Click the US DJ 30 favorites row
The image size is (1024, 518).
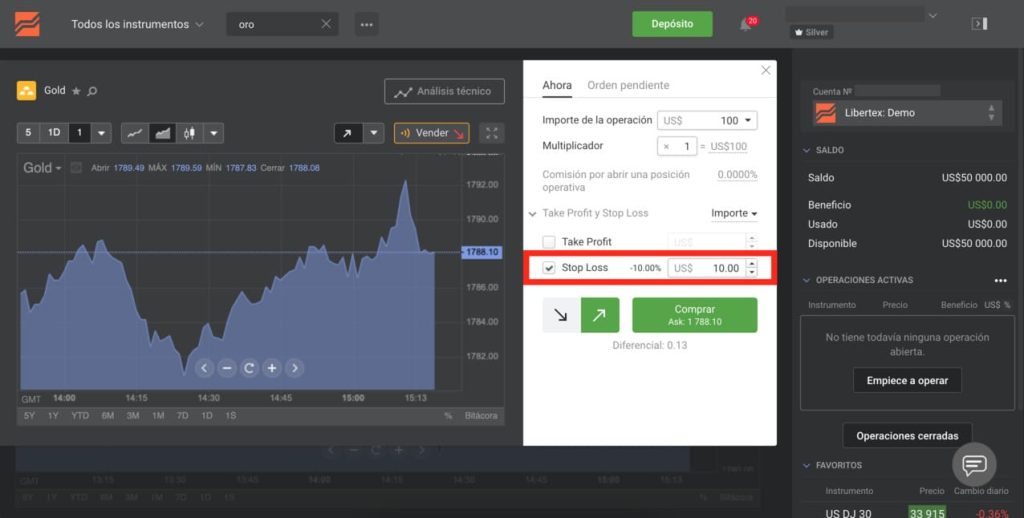907,513
